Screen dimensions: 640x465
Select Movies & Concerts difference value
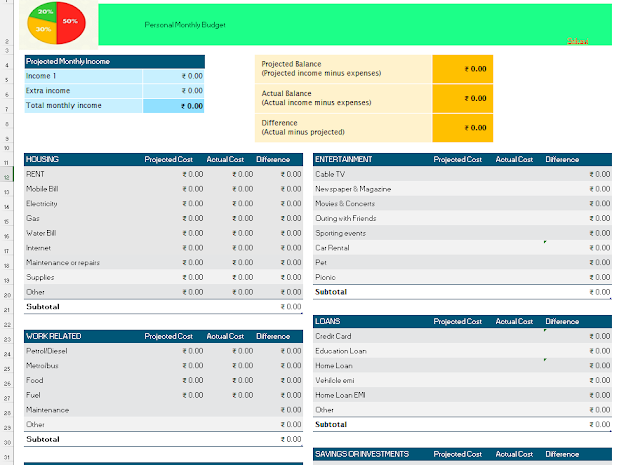600,204
